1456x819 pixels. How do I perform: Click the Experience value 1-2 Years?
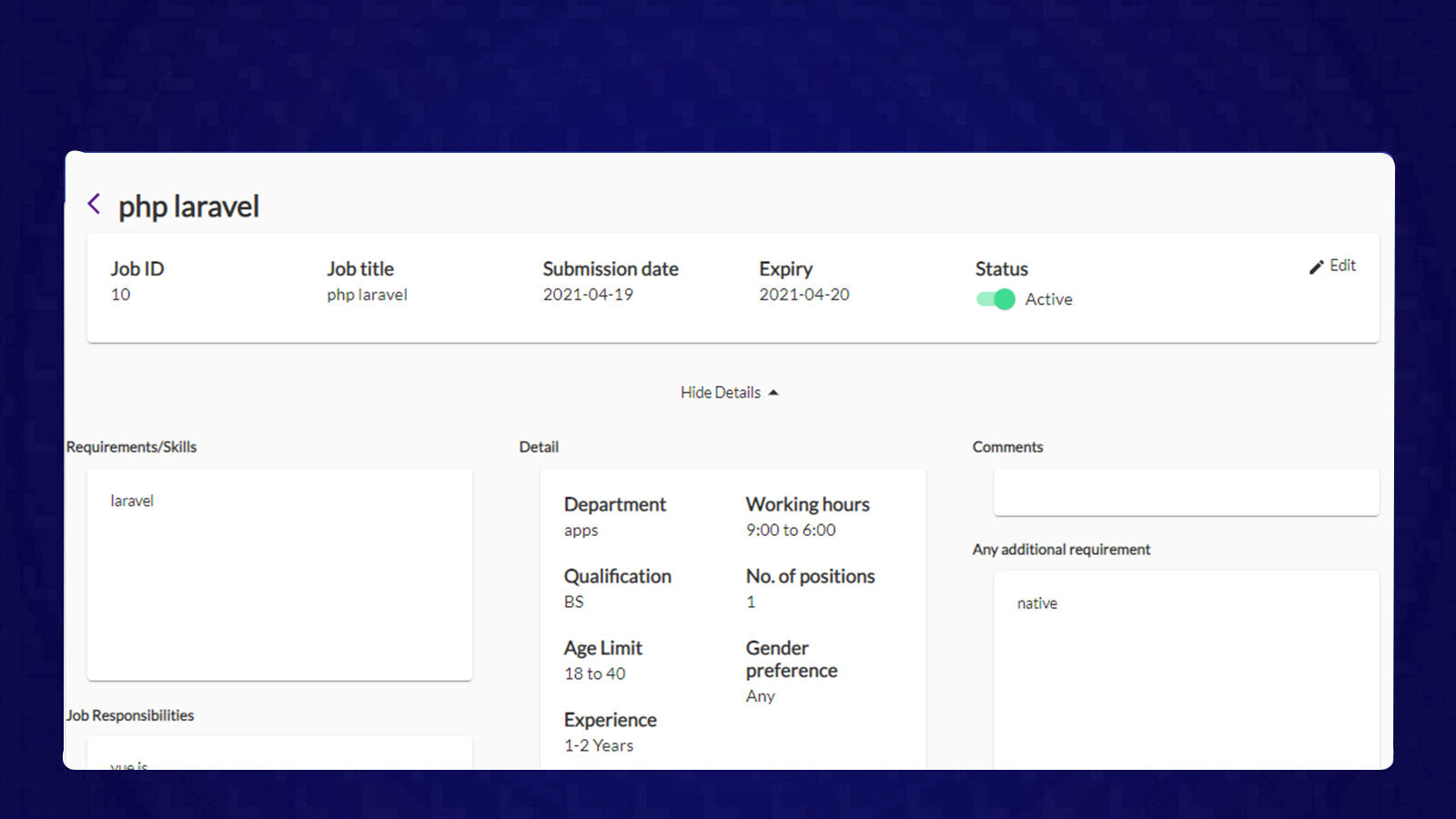(x=597, y=745)
